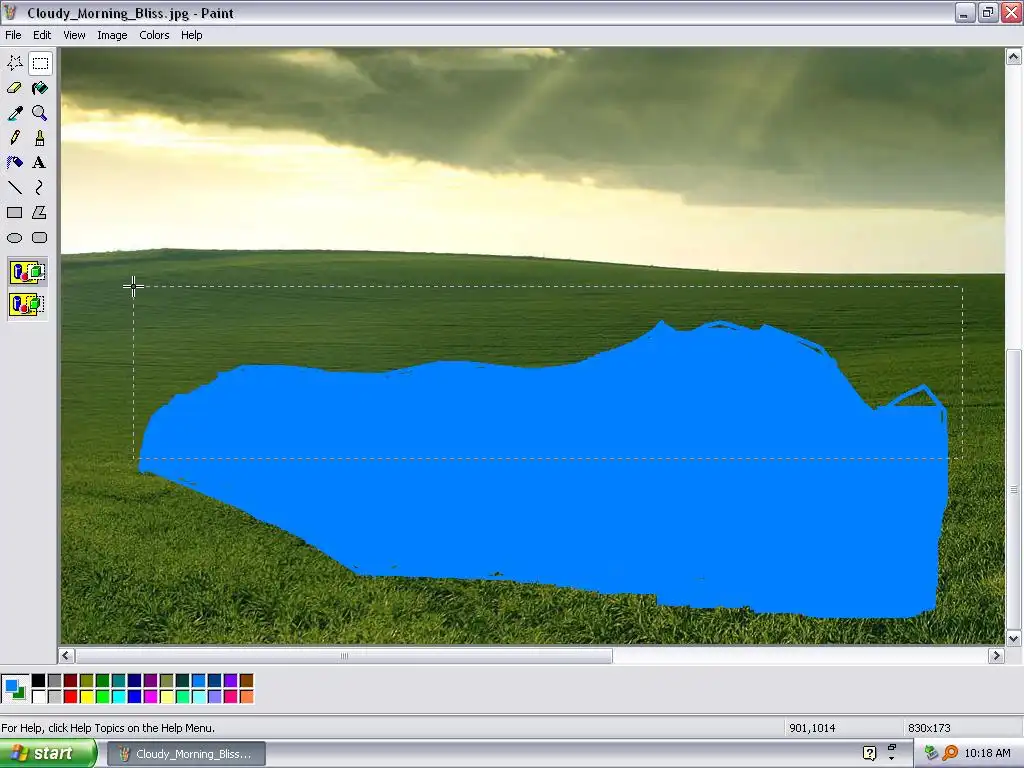Click the horizontal scrollbar left arrow
Image resolution: width=1024 pixels, height=768 pixels.
click(x=67, y=656)
